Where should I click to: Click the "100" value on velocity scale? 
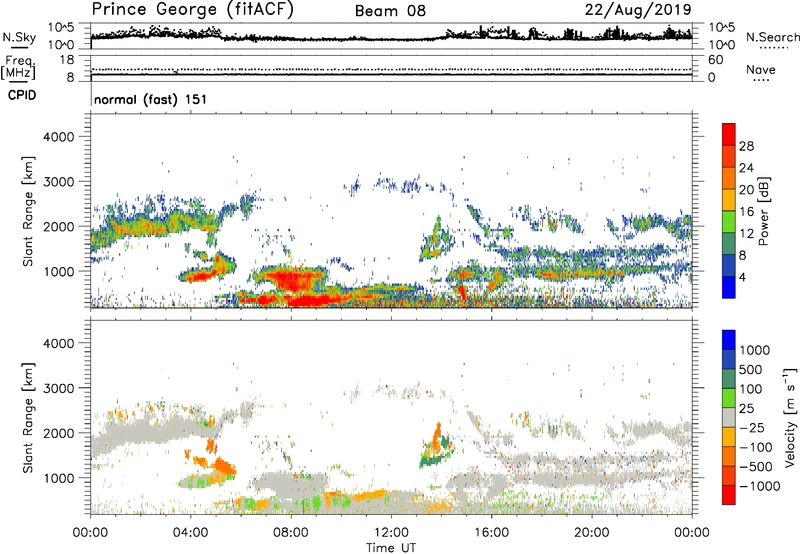[x=752, y=389]
